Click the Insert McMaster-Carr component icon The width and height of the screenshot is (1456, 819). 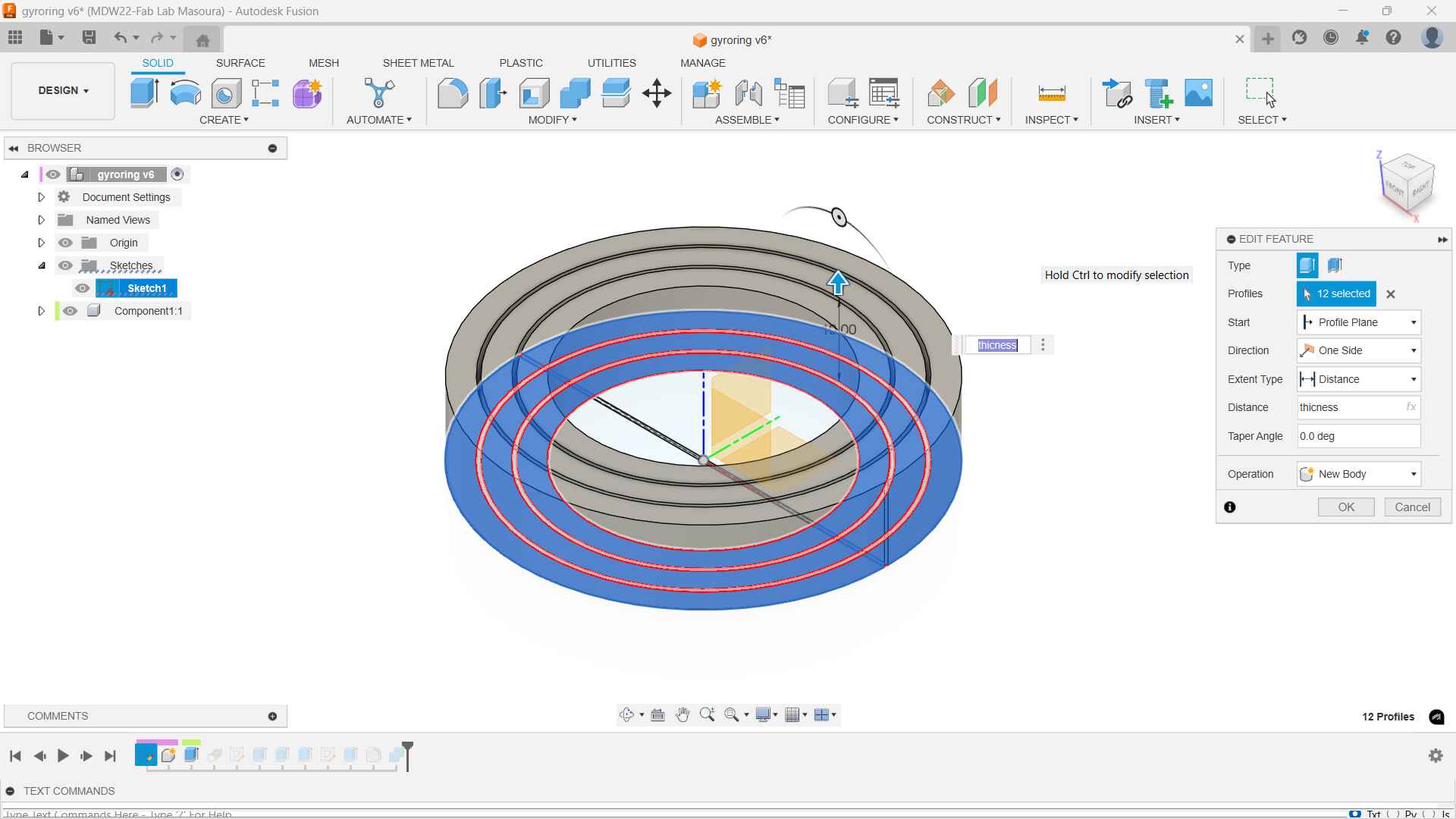pyautogui.click(x=1158, y=93)
